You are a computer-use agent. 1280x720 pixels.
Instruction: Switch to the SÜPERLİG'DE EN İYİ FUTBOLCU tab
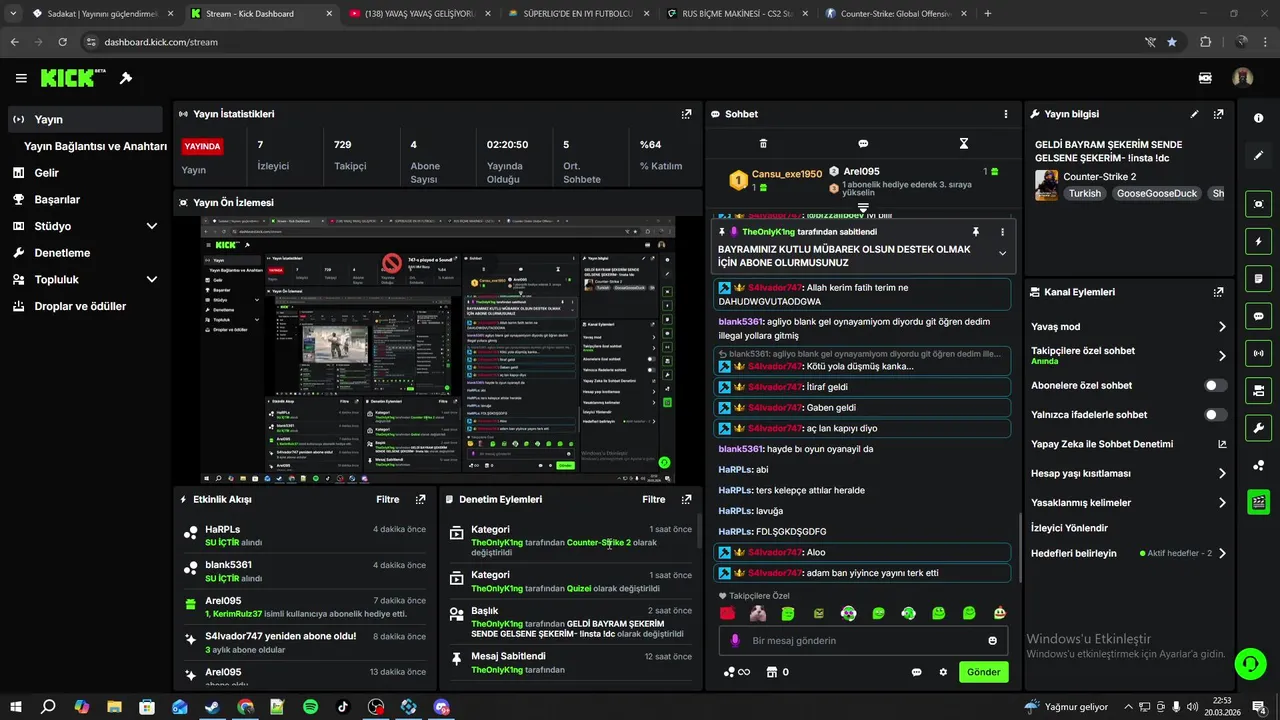point(580,14)
